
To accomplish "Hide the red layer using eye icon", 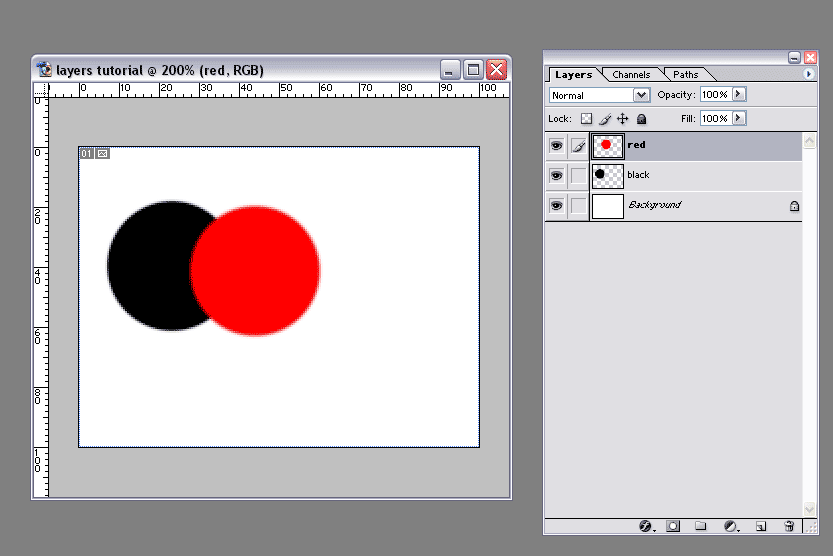I will coord(556,146).
